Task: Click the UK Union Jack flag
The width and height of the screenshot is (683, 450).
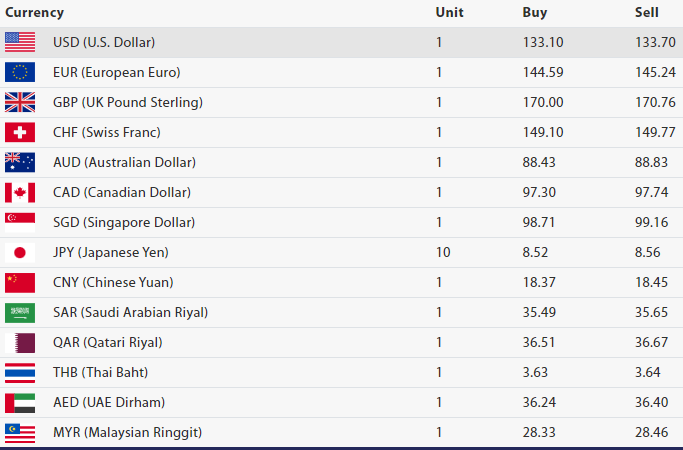Action: pyautogui.click(x=20, y=102)
